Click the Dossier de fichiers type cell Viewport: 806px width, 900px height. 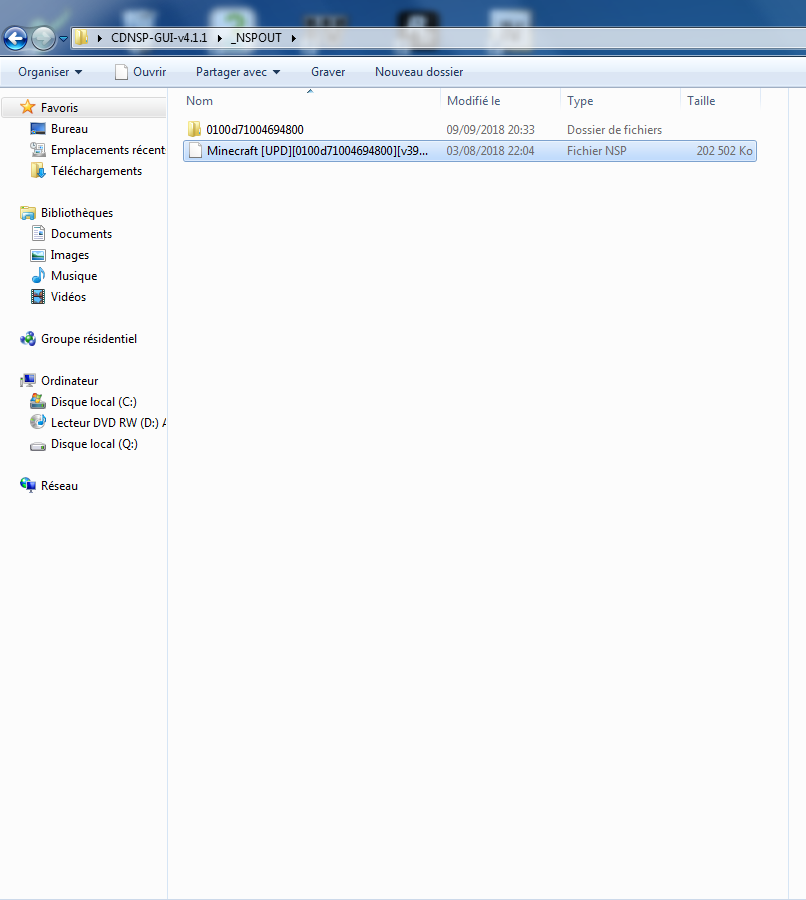(614, 130)
